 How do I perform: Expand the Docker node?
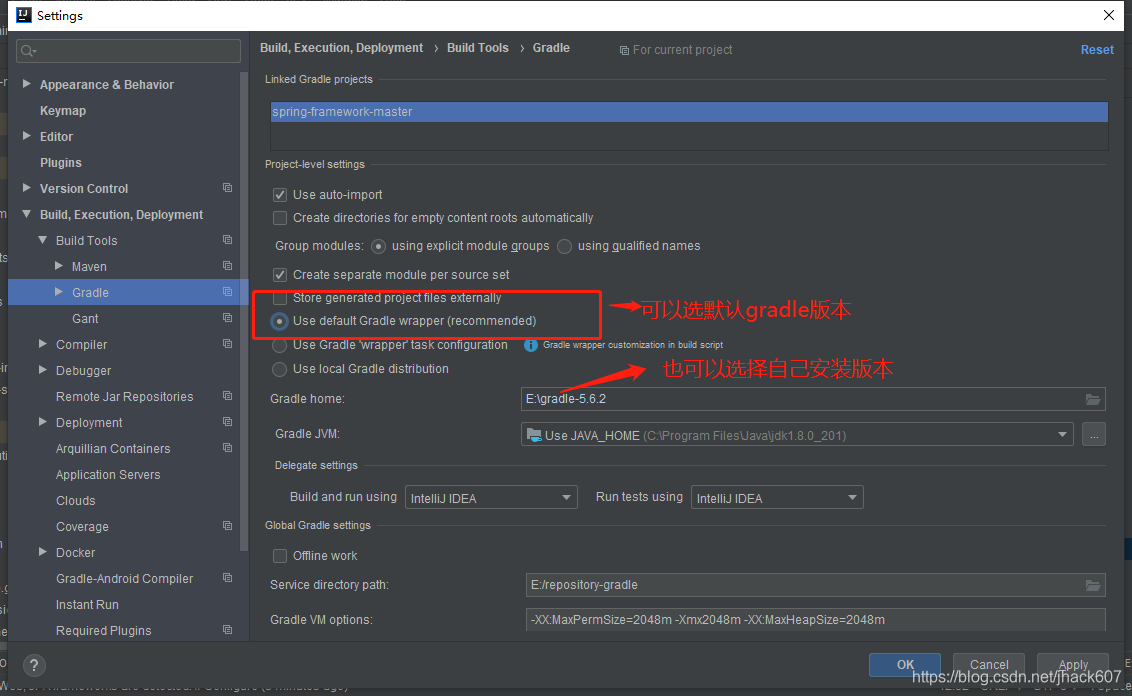coord(43,552)
